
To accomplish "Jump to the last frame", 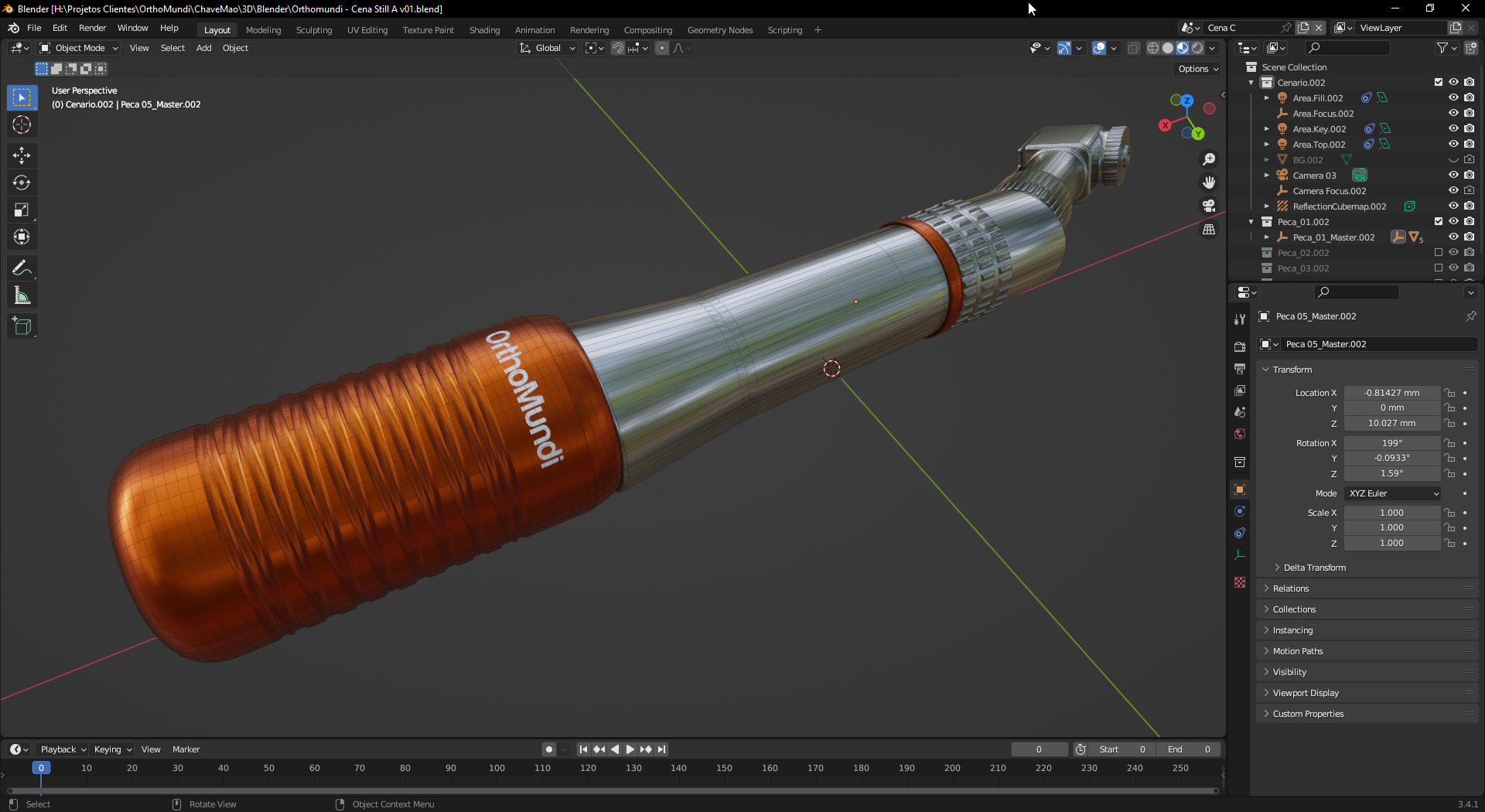I will (x=661, y=749).
